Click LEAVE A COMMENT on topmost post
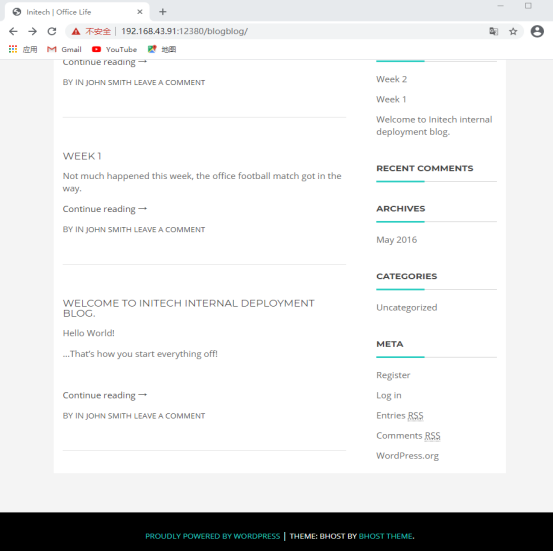 pos(169,83)
